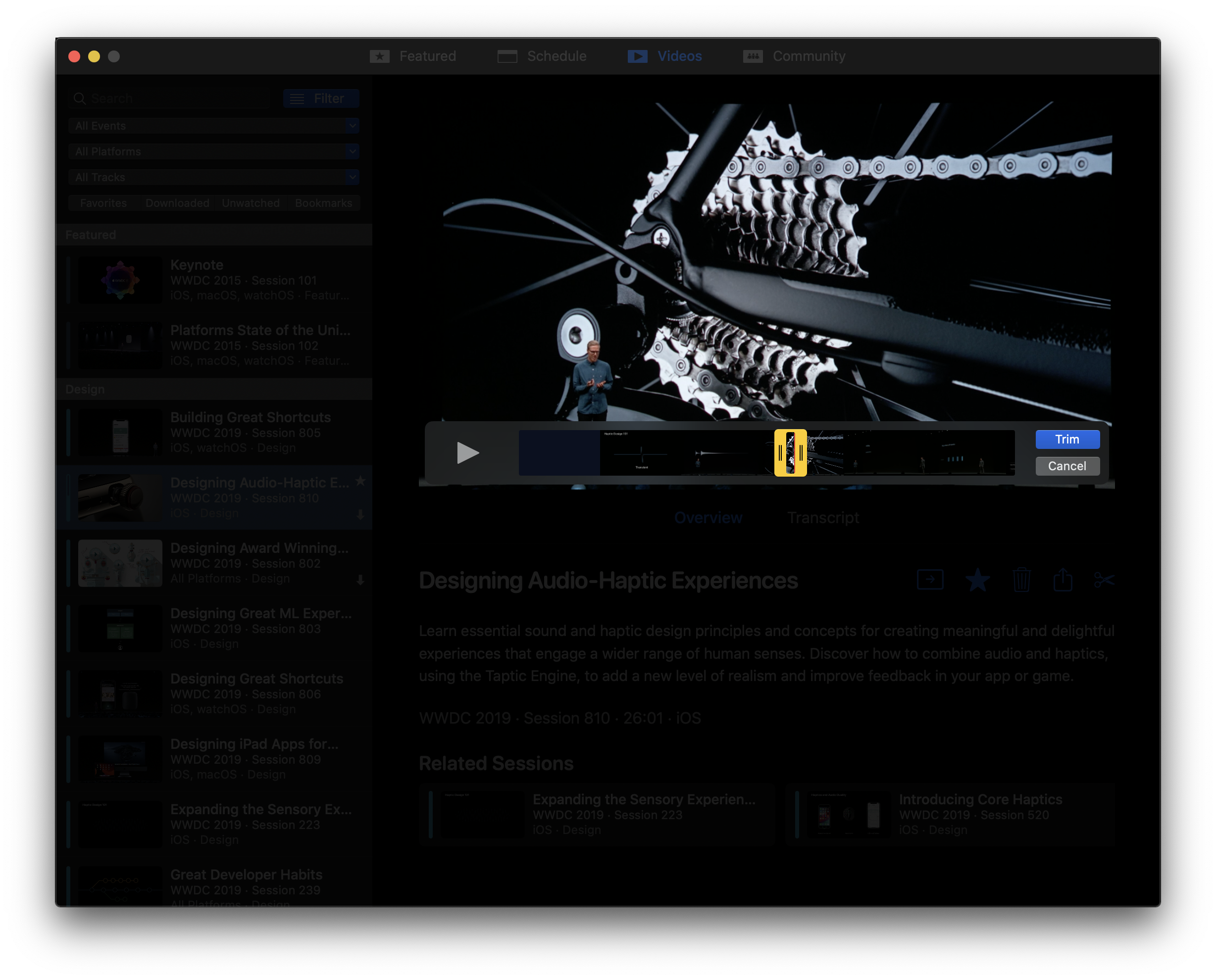Expand the All Events dropdown
The width and height of the screenshot is (1216, 980).
[x=213, y=126]
